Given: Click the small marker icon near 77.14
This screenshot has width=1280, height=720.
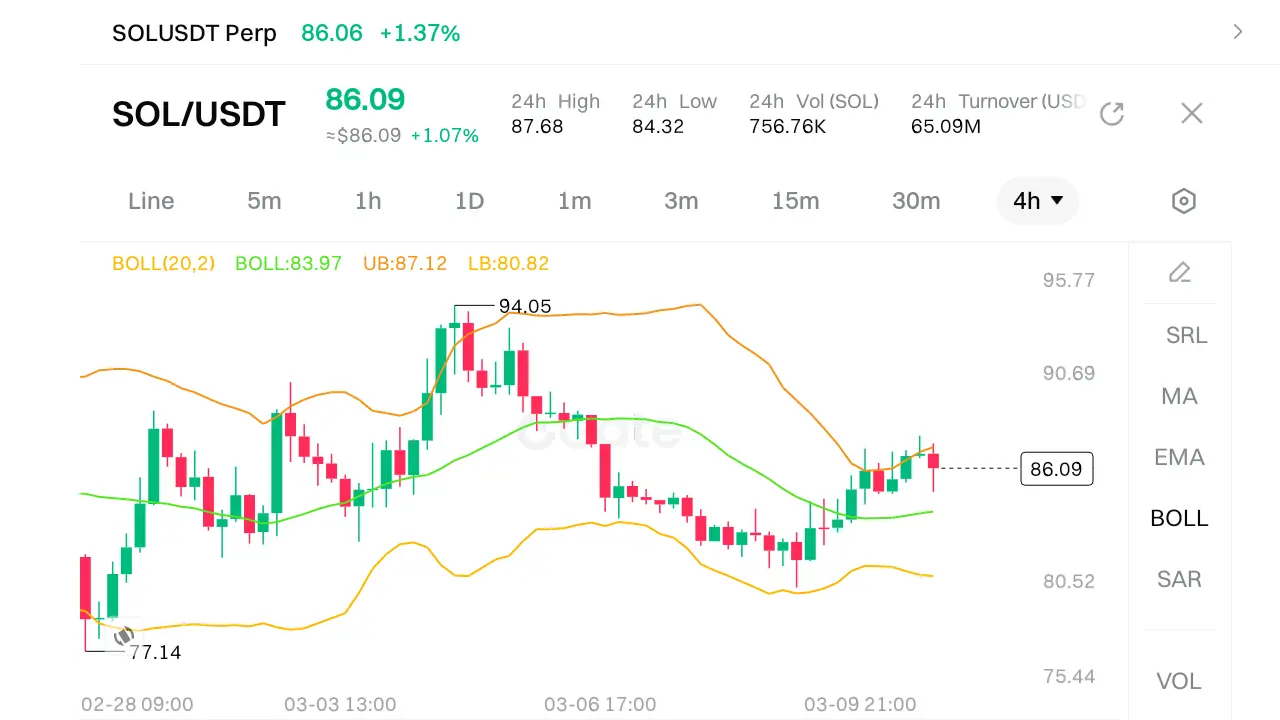Looking at the screenshot, I should pos(124,635).
